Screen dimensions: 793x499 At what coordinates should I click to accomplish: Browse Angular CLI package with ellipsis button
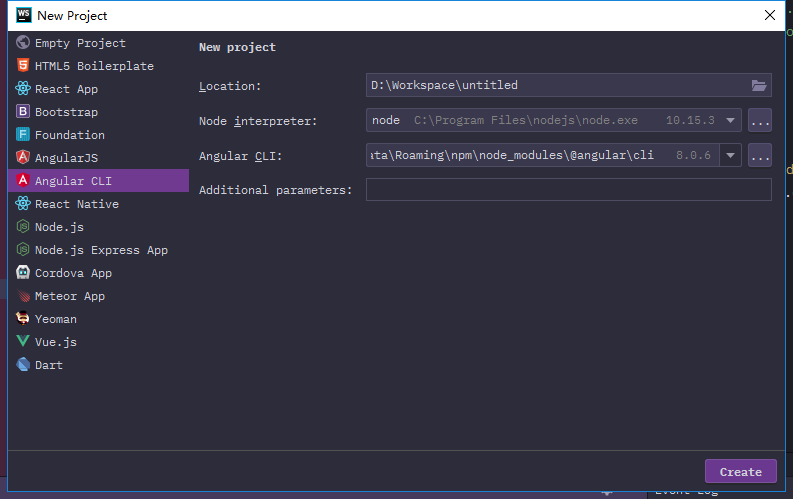pos(760,155)
